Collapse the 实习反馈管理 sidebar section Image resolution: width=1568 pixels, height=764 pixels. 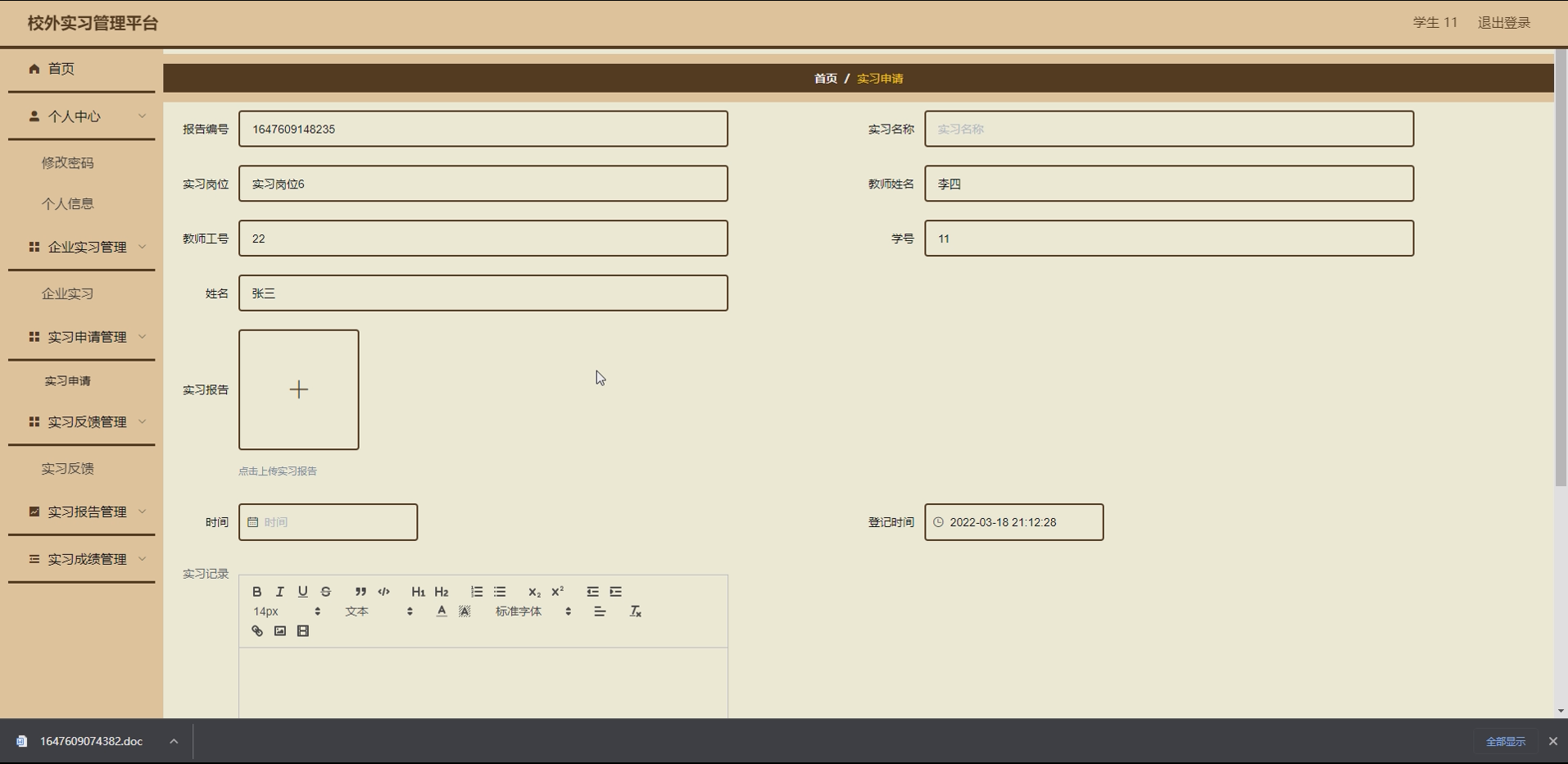point(81,422)
